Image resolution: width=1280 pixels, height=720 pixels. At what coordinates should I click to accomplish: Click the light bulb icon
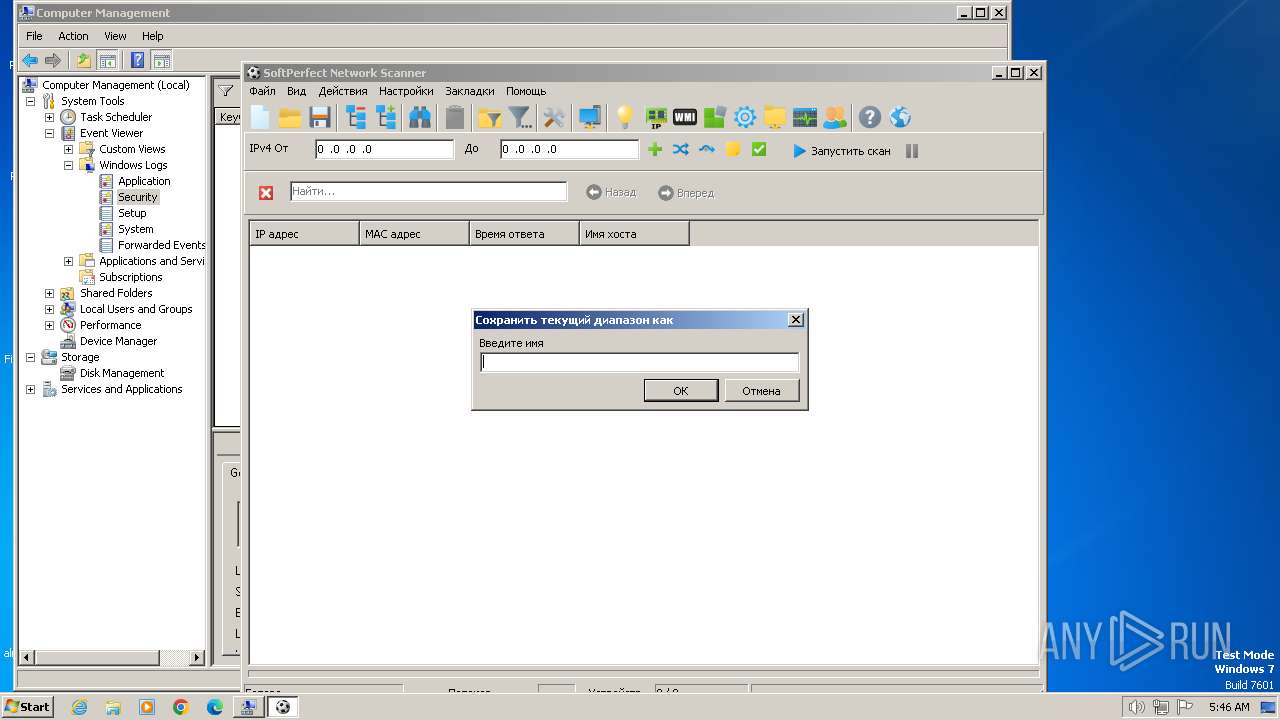click(625, 117)
